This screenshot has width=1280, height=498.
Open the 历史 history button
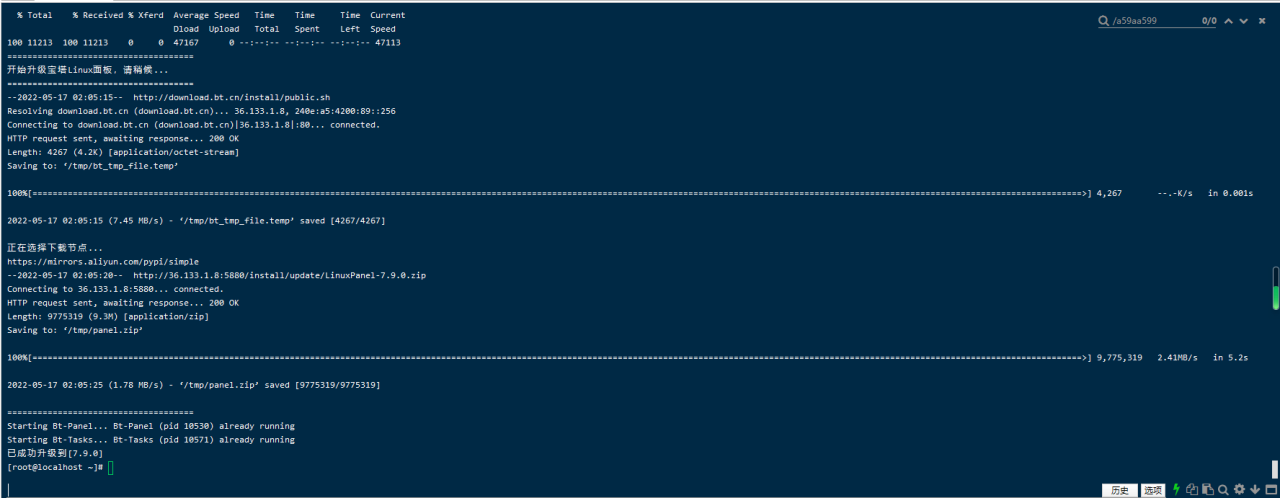pyautogui.click(x=1118, y=490)
